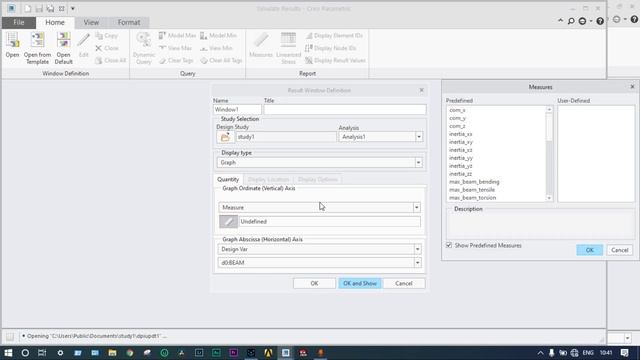Click the scroll down arrow of predefined list
Screen dimensions: 640x360
tap(549, 198)
